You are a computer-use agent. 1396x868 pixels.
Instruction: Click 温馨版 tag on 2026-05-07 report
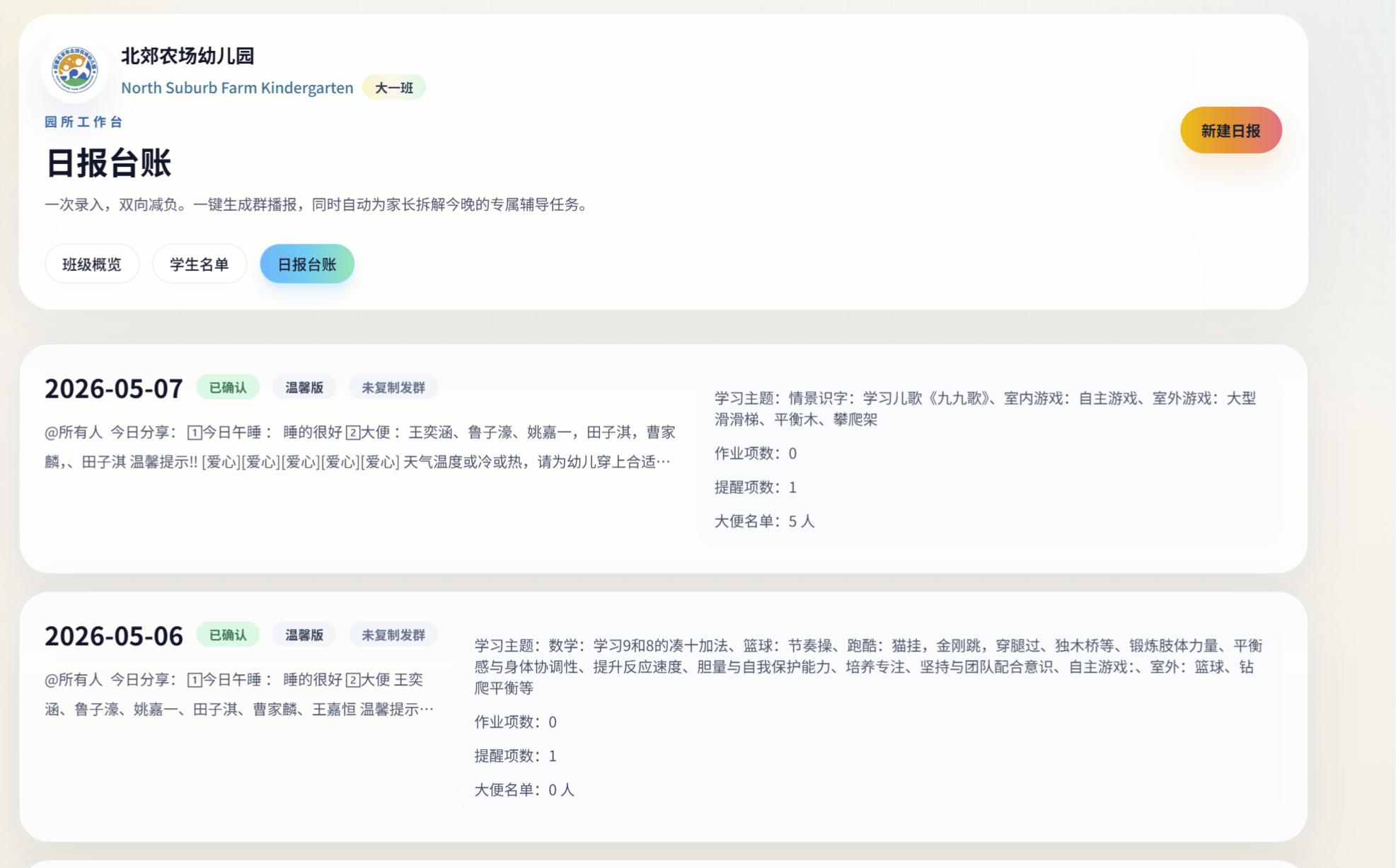click(x=304, y=388)
